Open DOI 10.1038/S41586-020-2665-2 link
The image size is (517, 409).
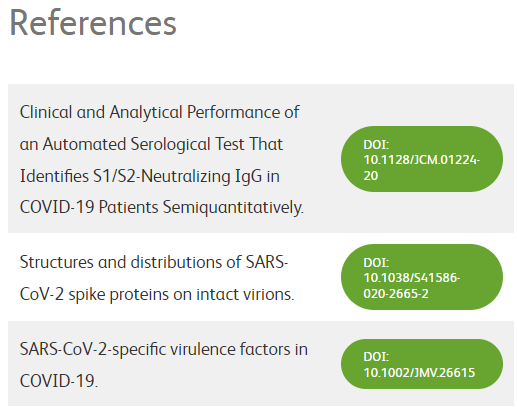(422, 277)
